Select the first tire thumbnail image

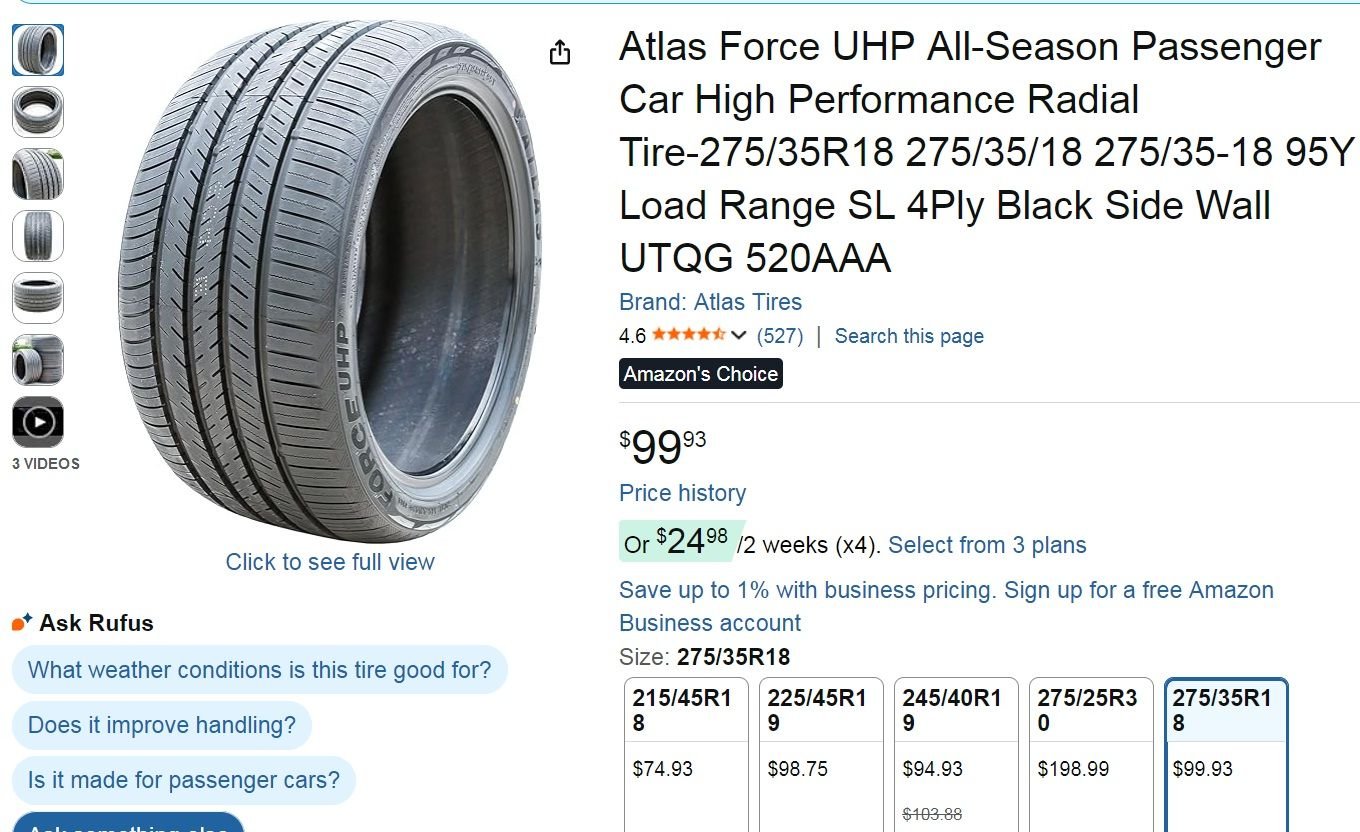click(x=38, y=50)
